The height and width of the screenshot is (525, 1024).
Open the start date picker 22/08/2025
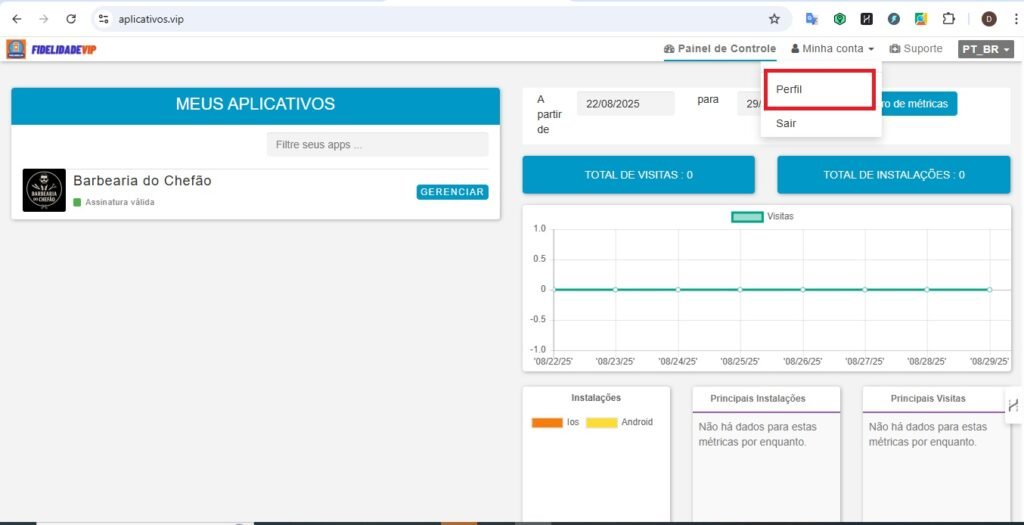pos(625,103)
